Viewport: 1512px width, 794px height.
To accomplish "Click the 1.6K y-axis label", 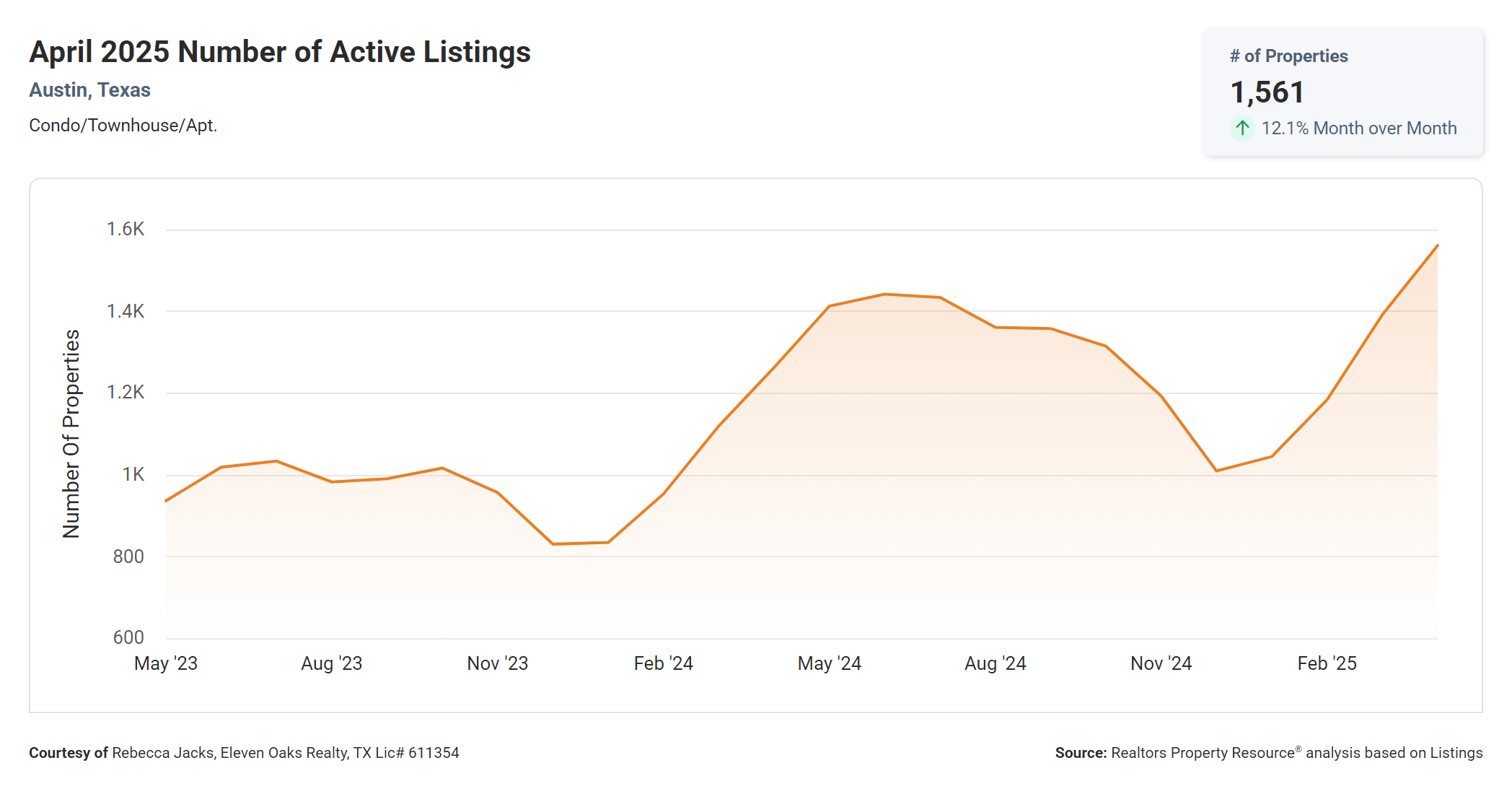I will point(126,230).
